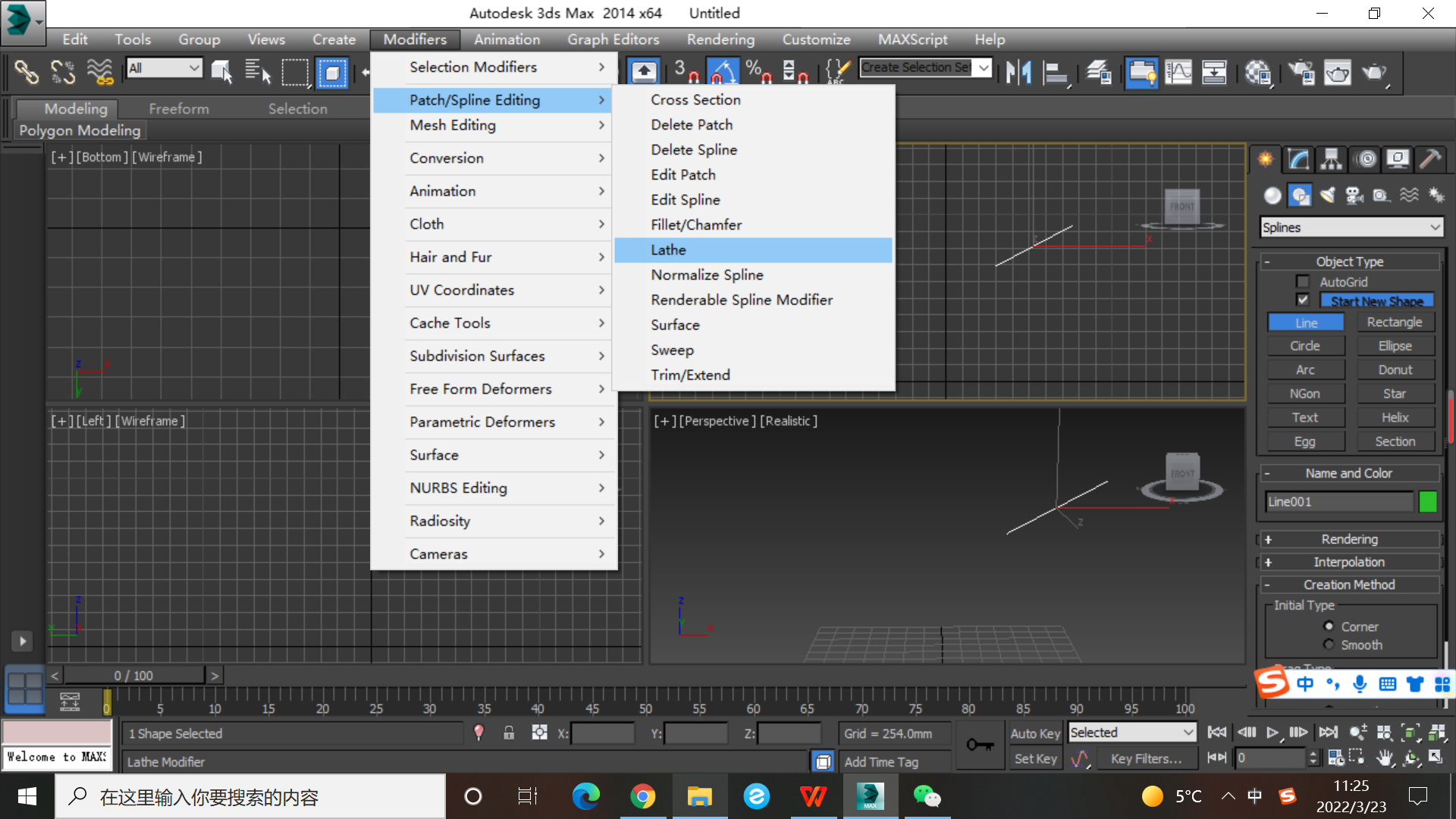
Task: Select the Hammer Utilities tab icon
Action: coord(1432,159)
